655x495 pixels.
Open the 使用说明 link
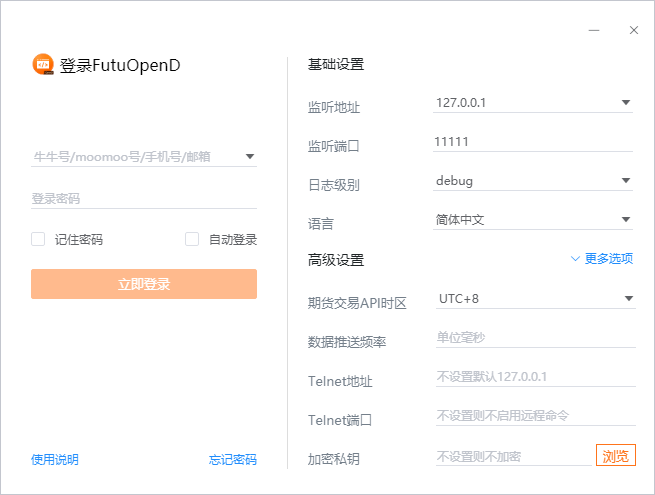(55, 460)
